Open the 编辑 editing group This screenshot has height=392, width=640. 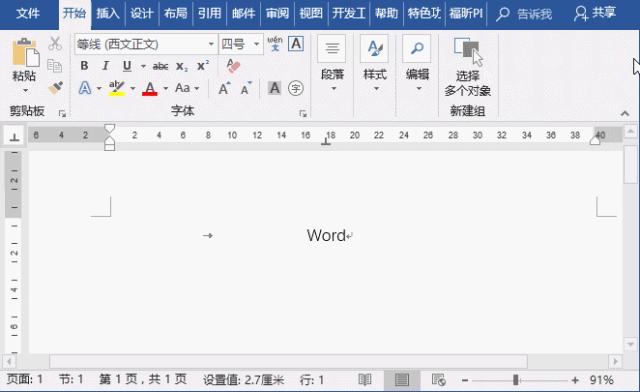417,64
